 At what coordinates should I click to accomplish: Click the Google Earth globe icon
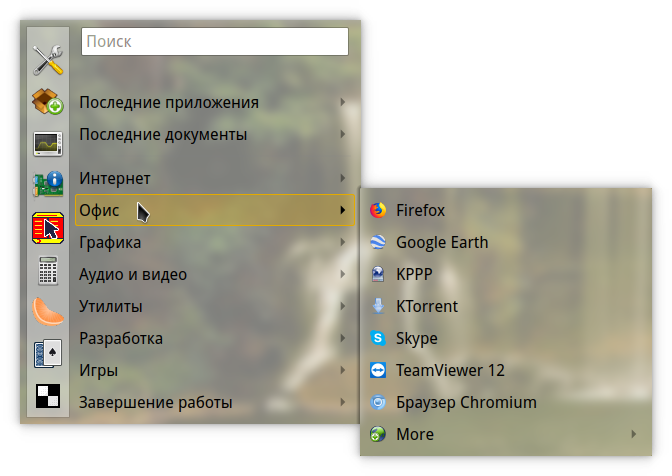[378, 242]
